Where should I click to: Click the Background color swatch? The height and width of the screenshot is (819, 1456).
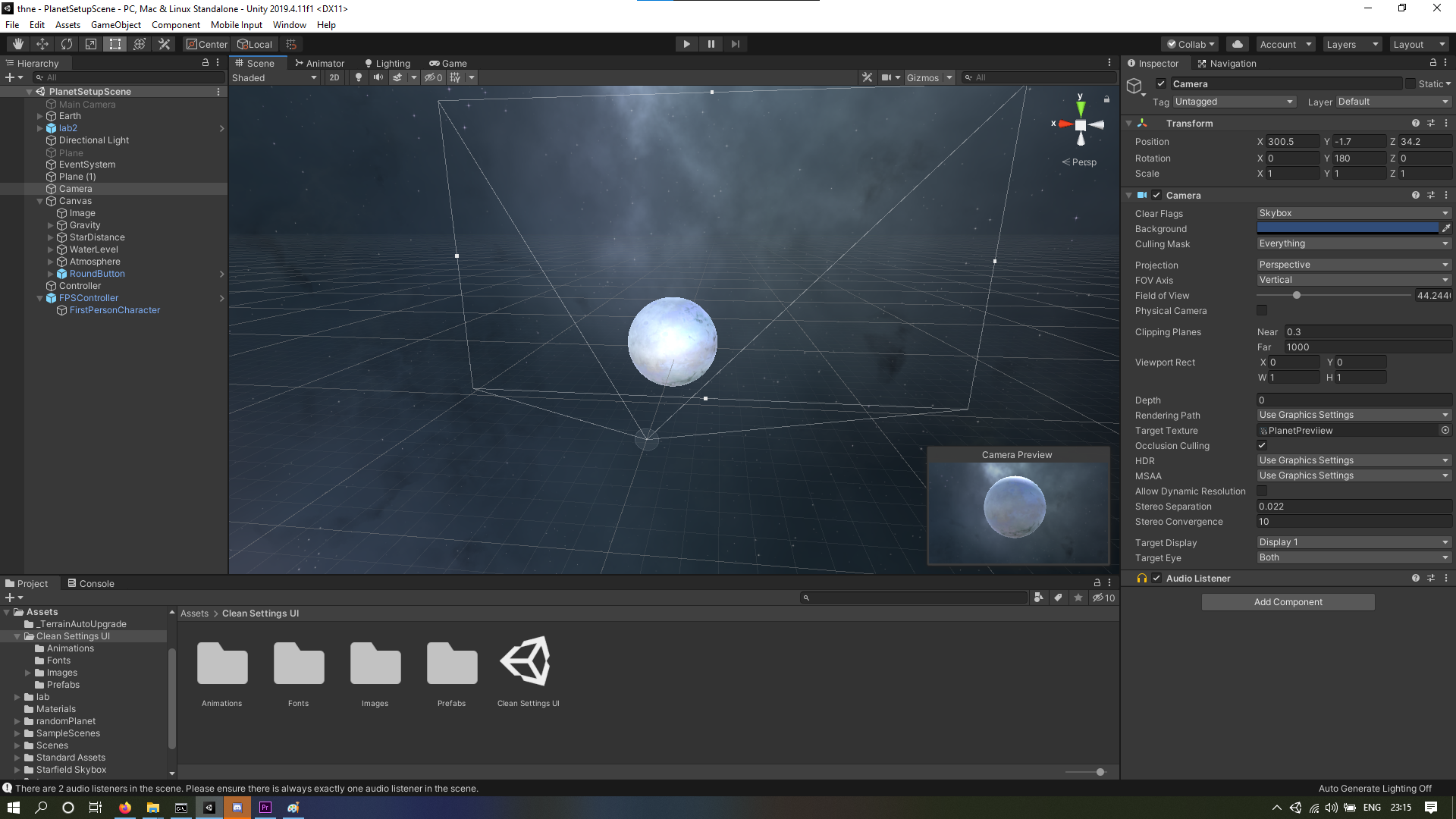tap(1347, 228)
